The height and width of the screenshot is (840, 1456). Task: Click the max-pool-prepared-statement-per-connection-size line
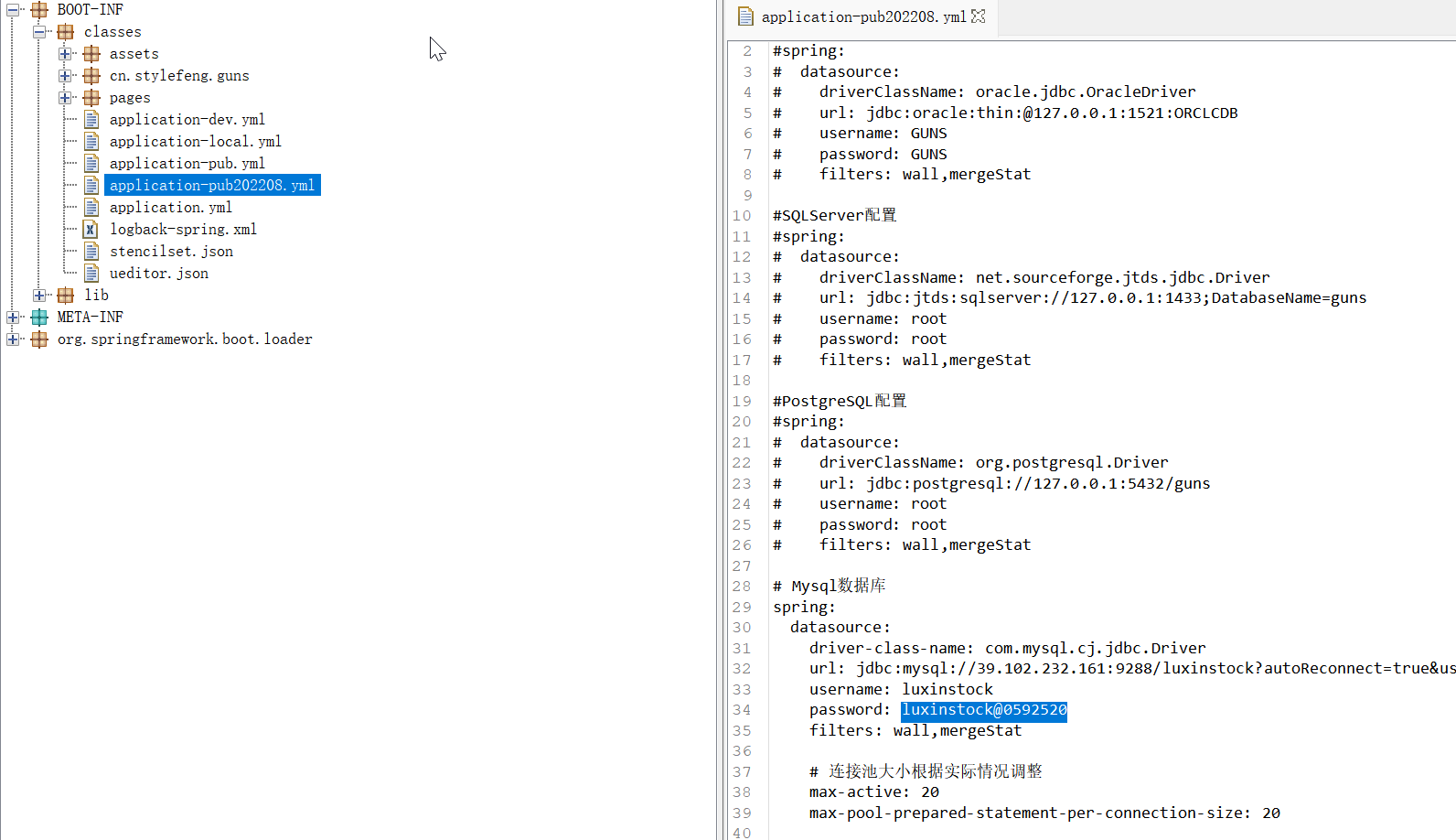point(1044,813)
